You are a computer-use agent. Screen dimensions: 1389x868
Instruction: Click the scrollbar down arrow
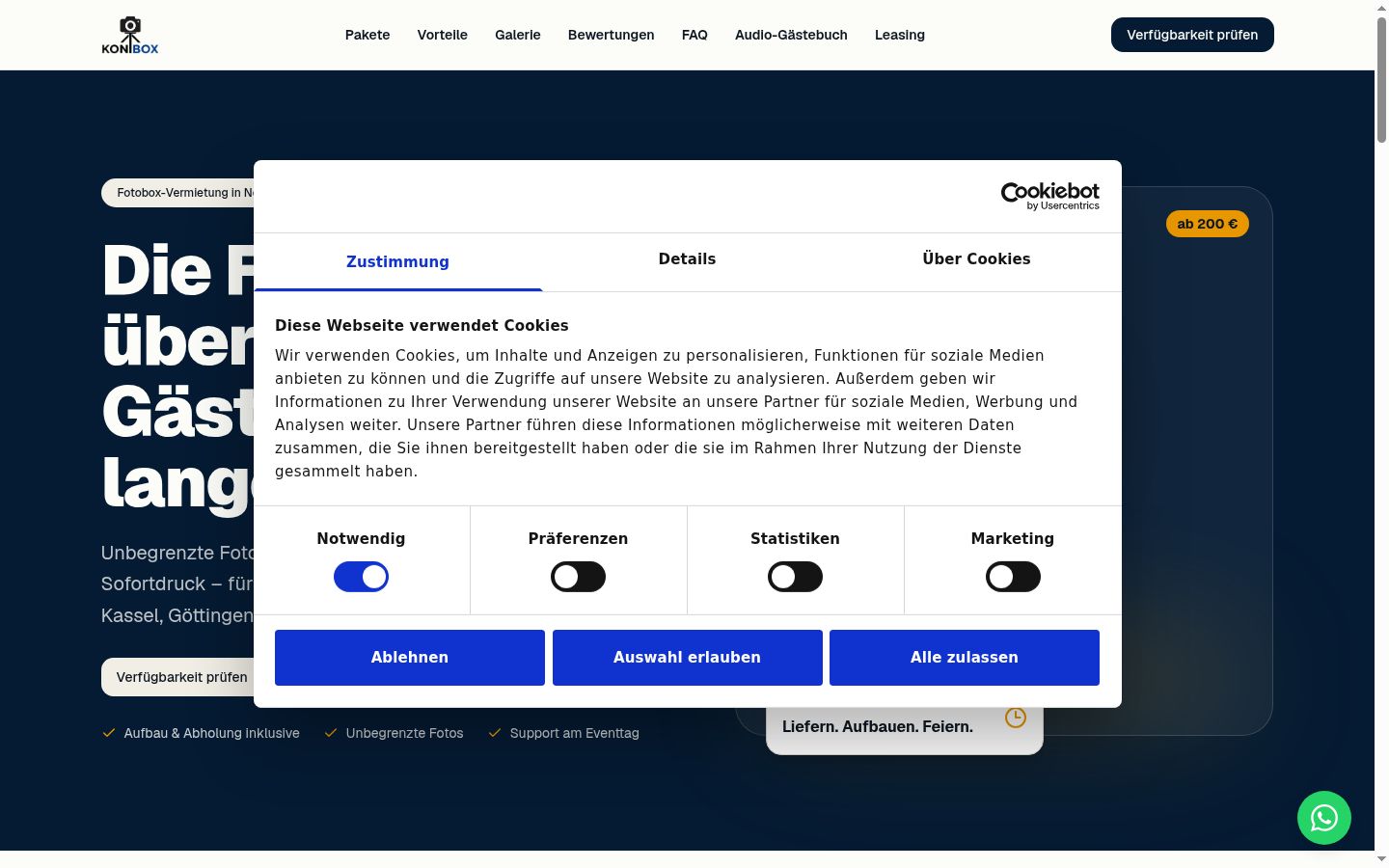pos(1381,858)
